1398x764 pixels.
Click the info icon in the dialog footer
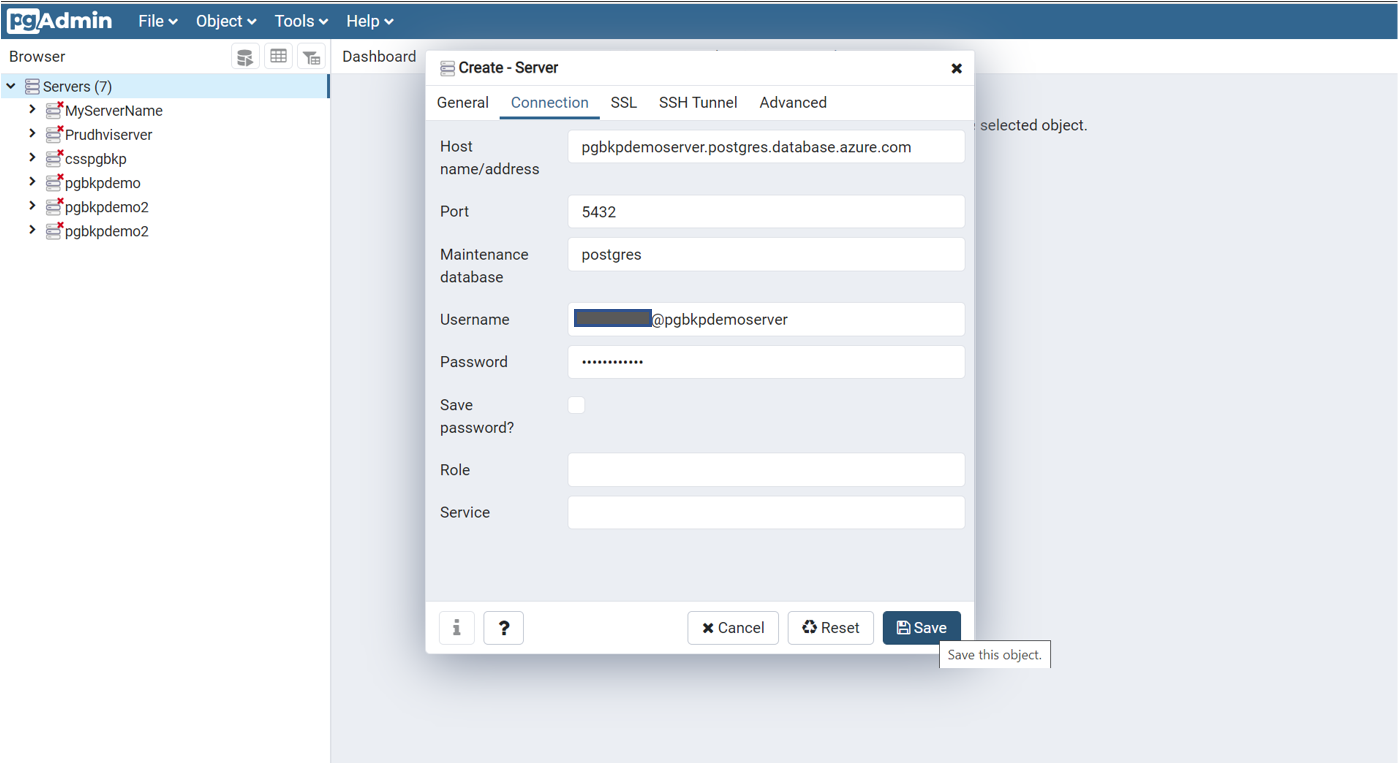pyautogui.click(x=457, y=627)
